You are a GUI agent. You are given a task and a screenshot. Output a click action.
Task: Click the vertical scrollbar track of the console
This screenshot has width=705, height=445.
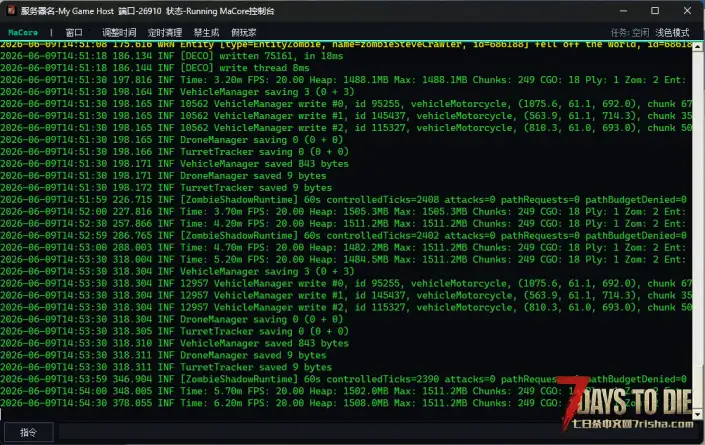(x=697, y=230)
